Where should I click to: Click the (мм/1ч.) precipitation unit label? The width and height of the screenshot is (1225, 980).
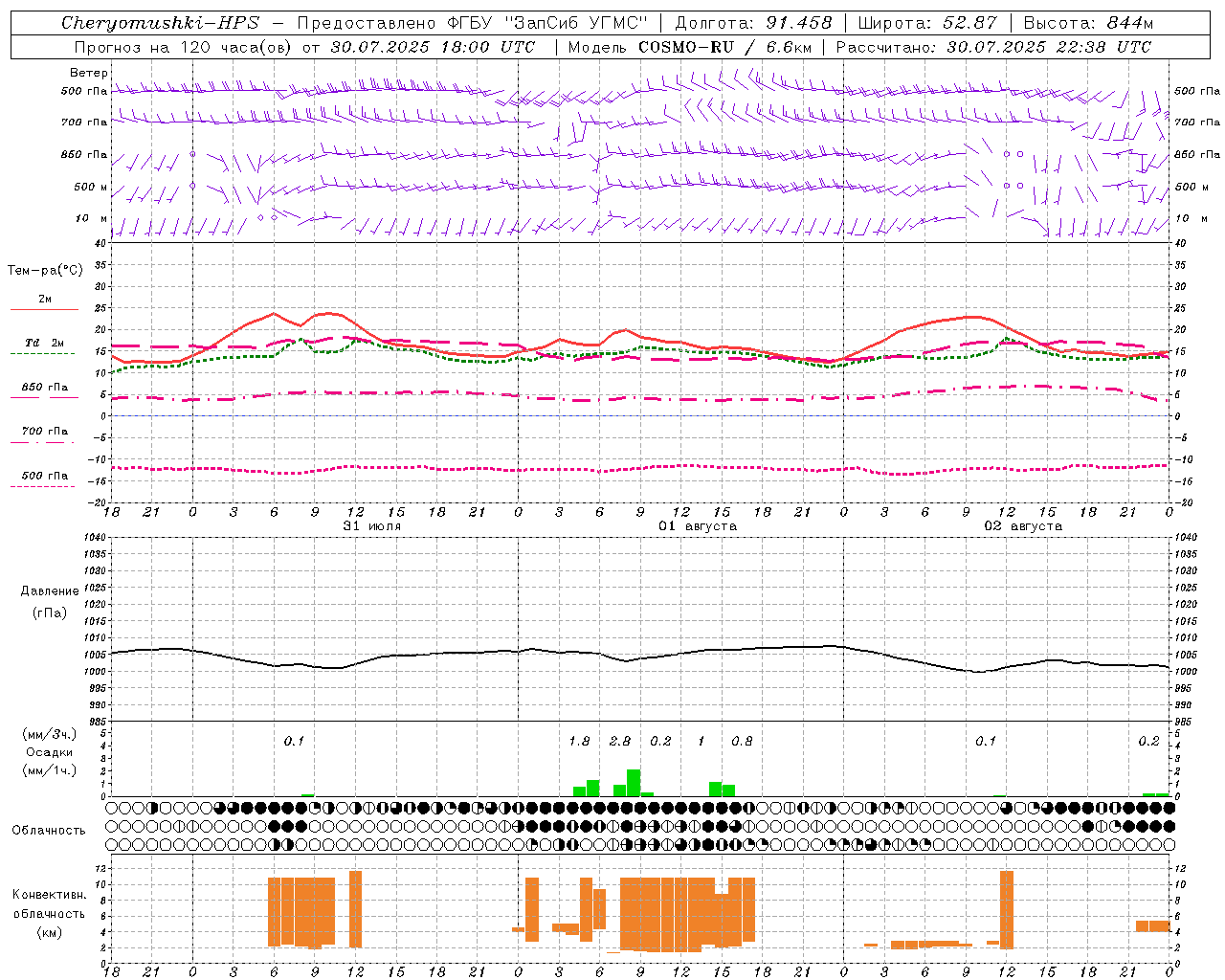[x=50, y=770]
